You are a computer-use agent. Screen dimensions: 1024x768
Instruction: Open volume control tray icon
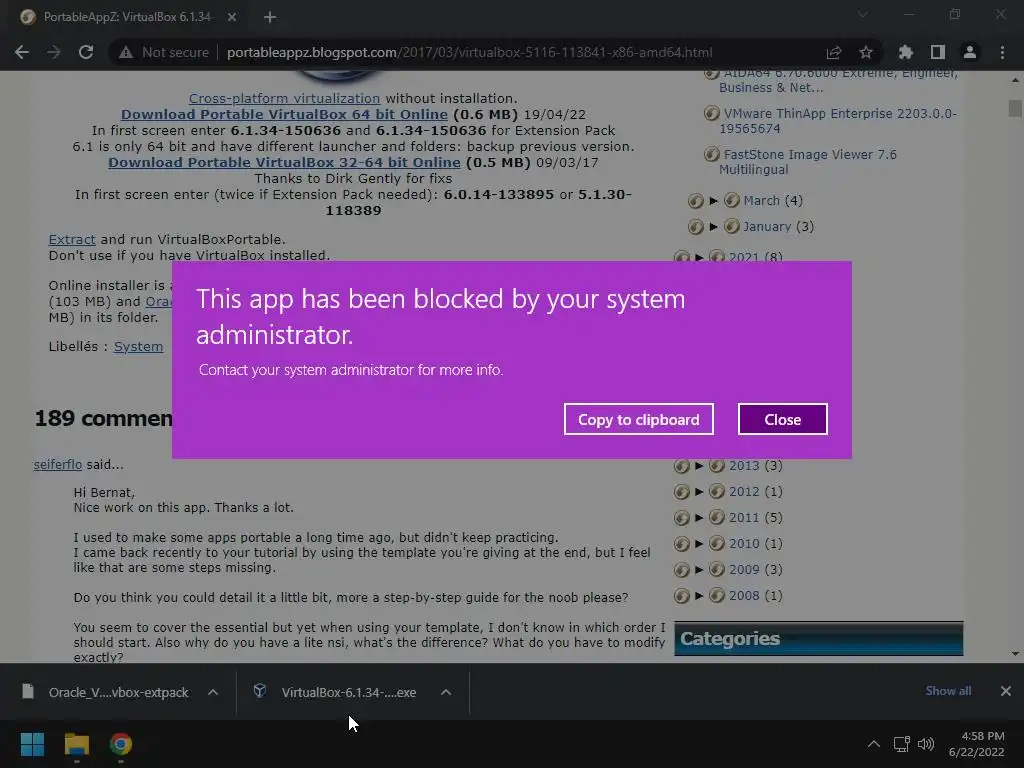click(x=926, y=744)
